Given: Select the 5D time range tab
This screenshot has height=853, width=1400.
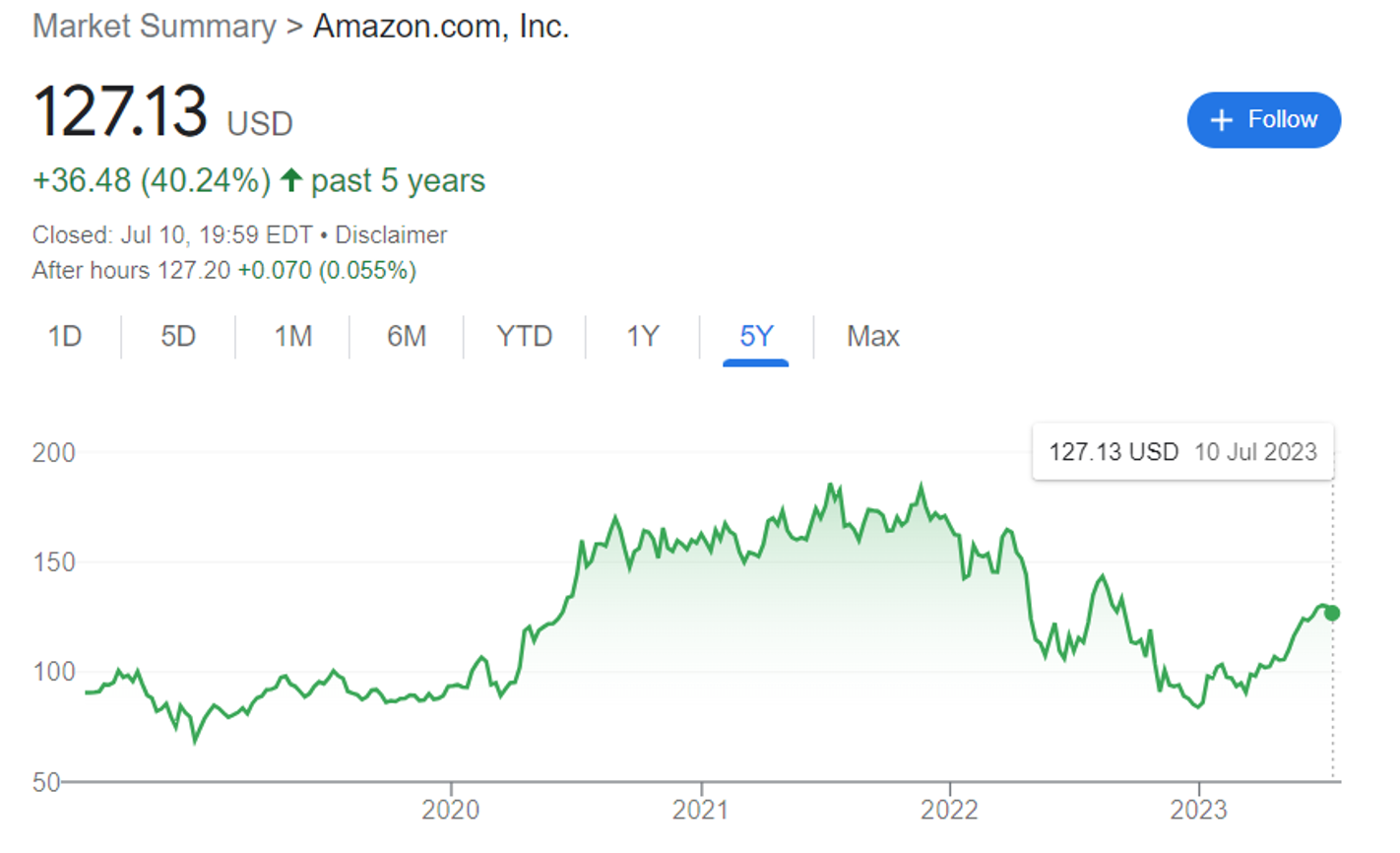Looking at the screenshot, I should coord(178,337).
